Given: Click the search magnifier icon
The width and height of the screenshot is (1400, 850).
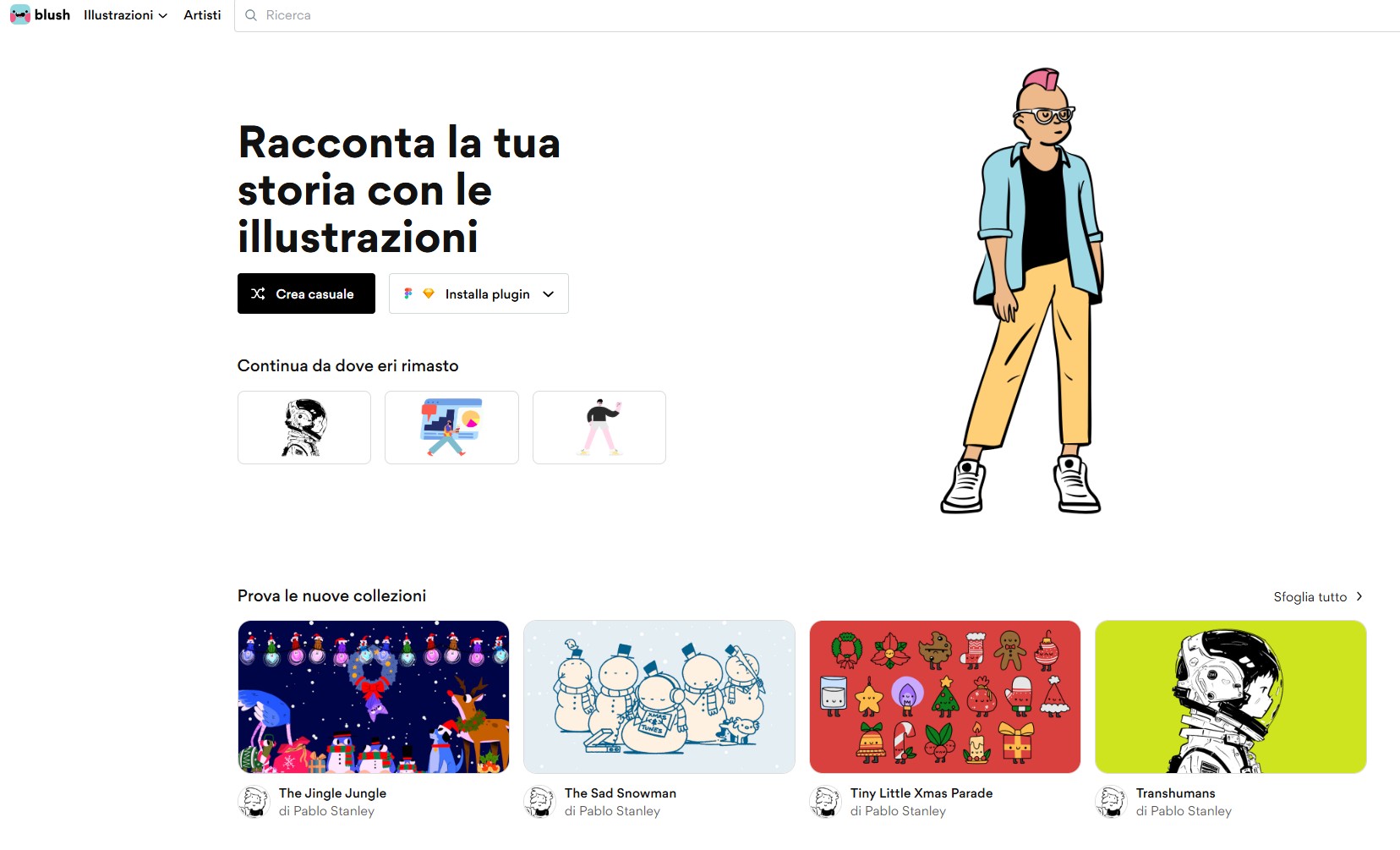Looking at the screenshot, I should point(251,15).
